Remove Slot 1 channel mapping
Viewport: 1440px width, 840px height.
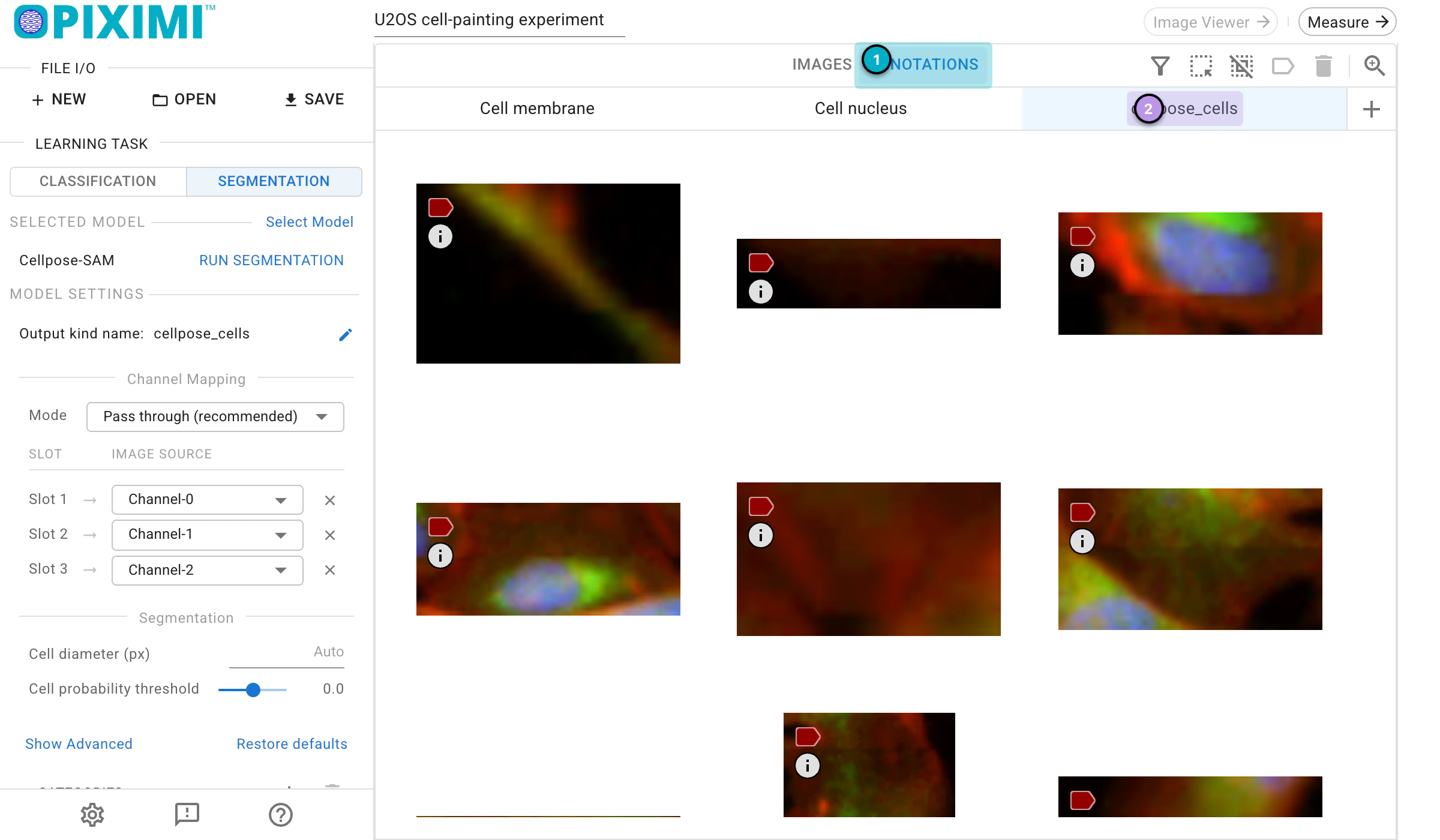pyautogui.click(x=330, y=500)
